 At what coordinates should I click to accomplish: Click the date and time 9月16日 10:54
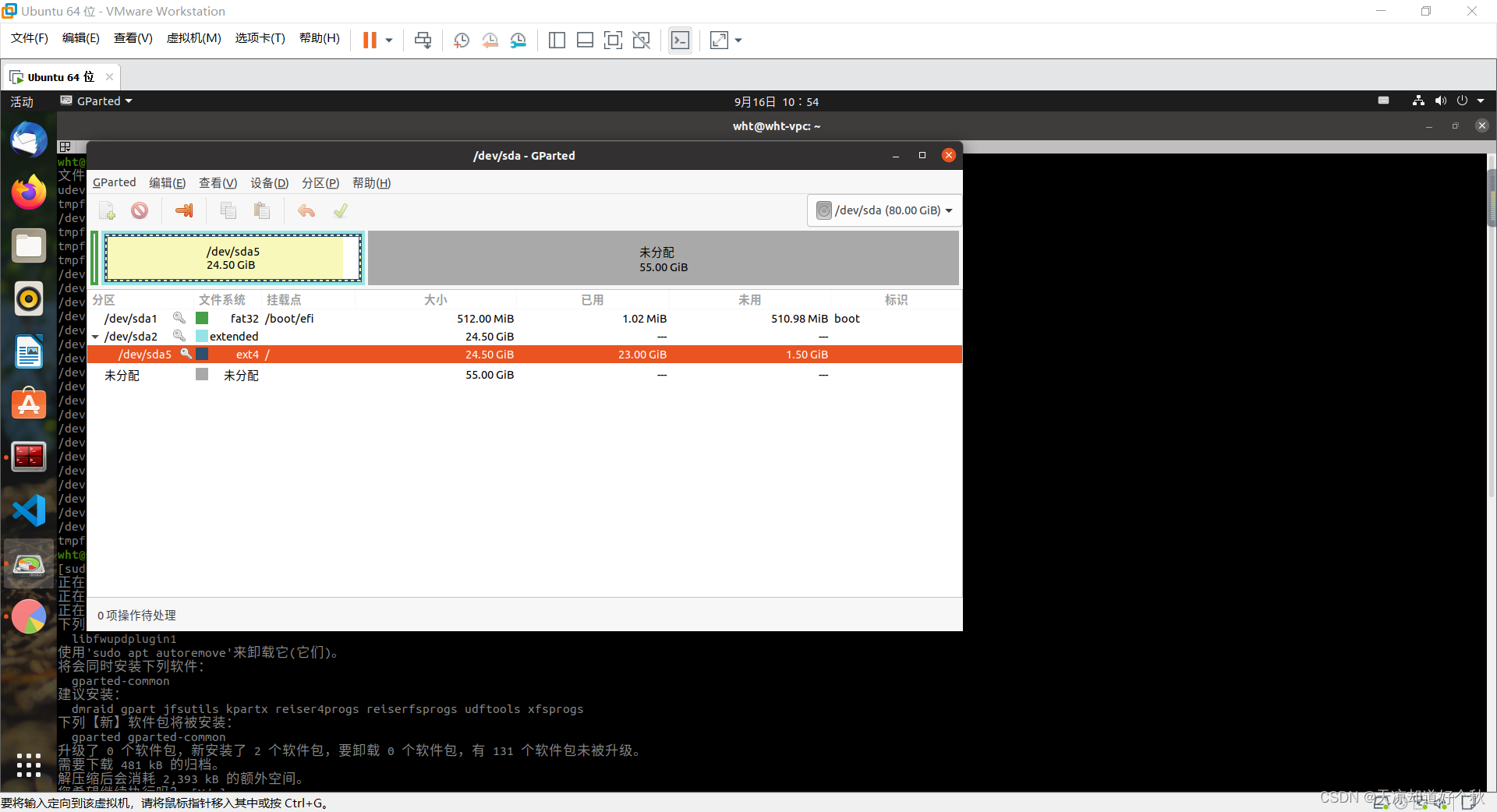(777, 101)
